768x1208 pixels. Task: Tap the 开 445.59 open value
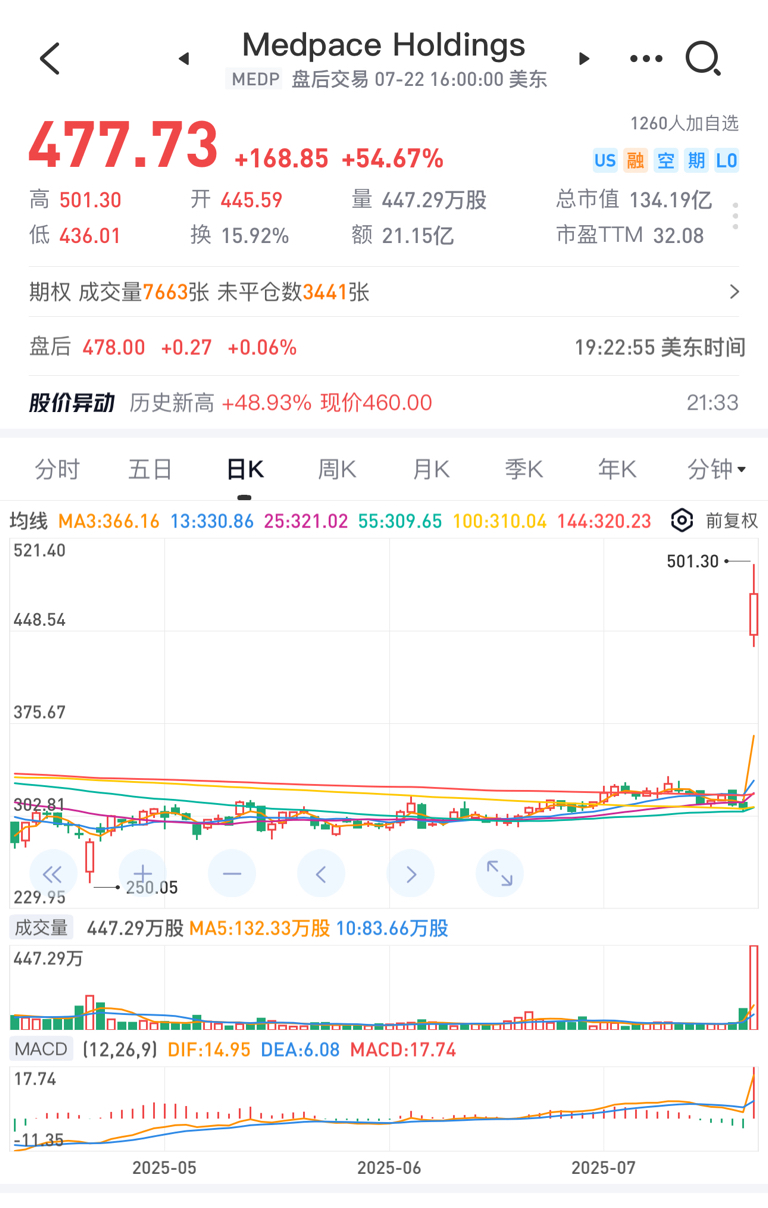point(237,200)
